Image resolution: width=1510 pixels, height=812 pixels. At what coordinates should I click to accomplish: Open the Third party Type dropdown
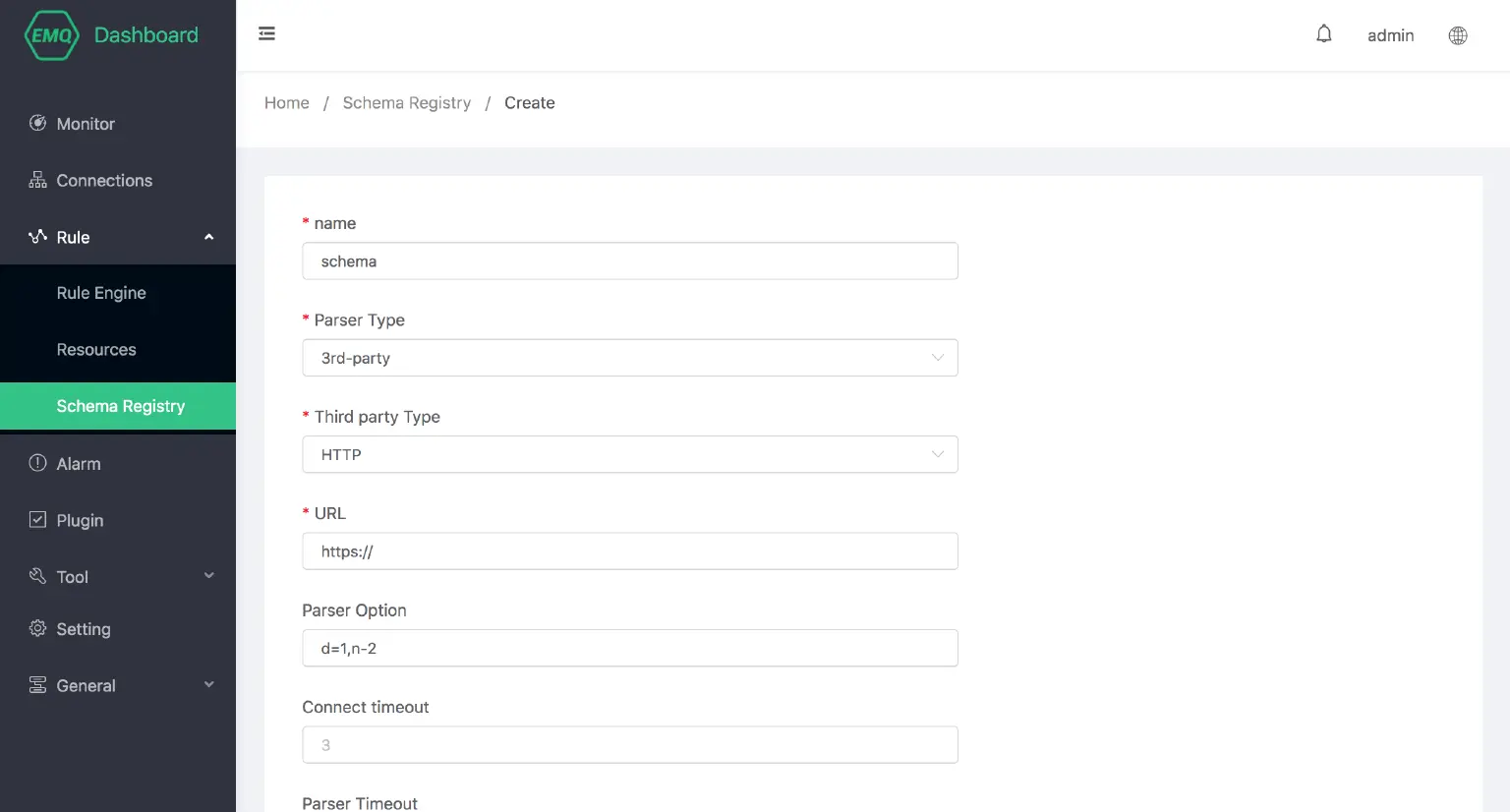[x=629, y=454]
